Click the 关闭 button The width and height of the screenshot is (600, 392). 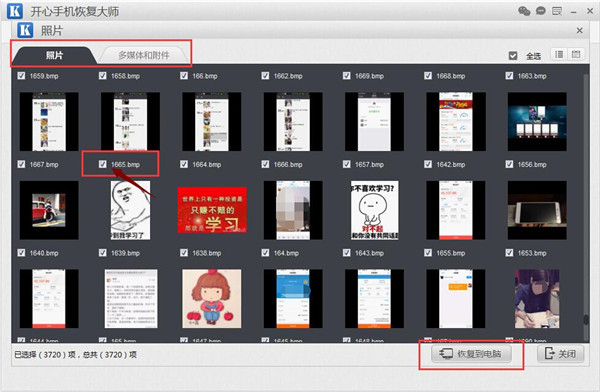pos(561,354)
